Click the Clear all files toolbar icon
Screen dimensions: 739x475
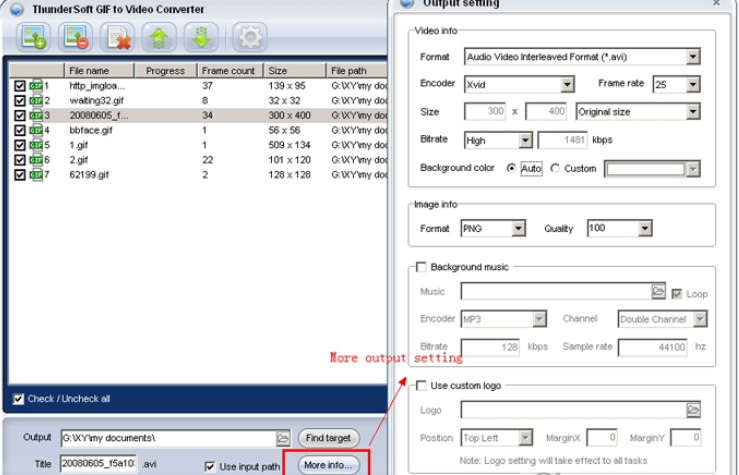pos(117,37)
